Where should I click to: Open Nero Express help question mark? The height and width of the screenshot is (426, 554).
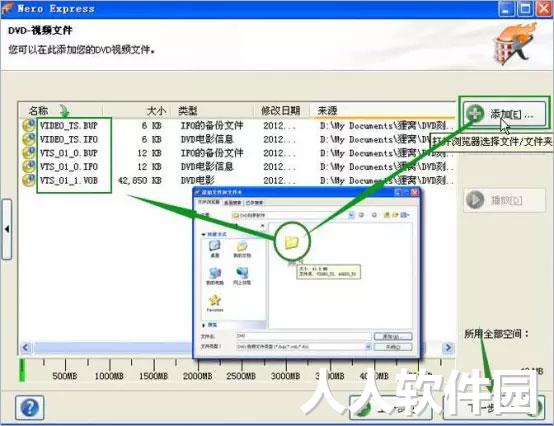[30, 408]
